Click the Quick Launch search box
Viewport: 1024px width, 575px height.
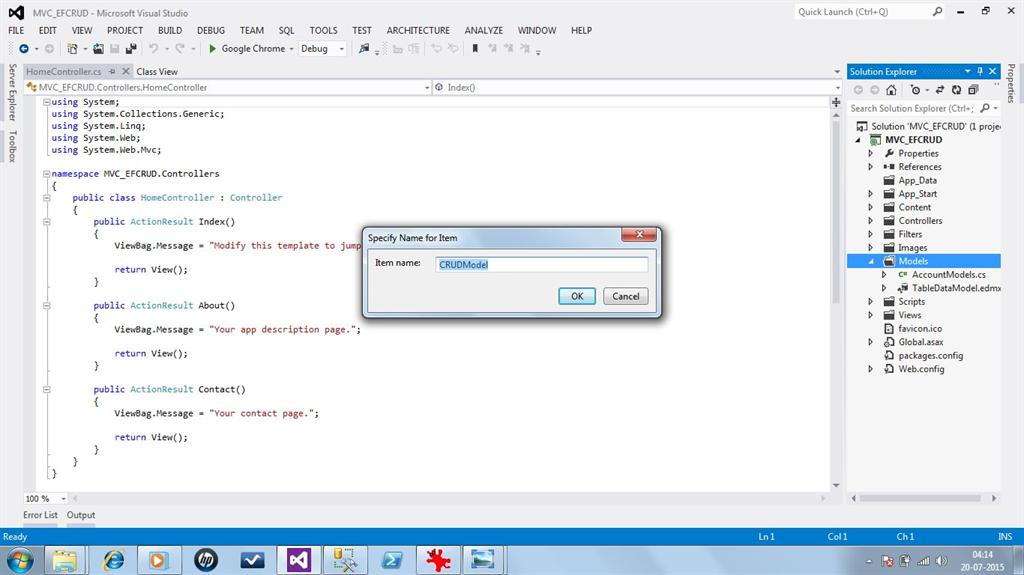coord(869,12)
